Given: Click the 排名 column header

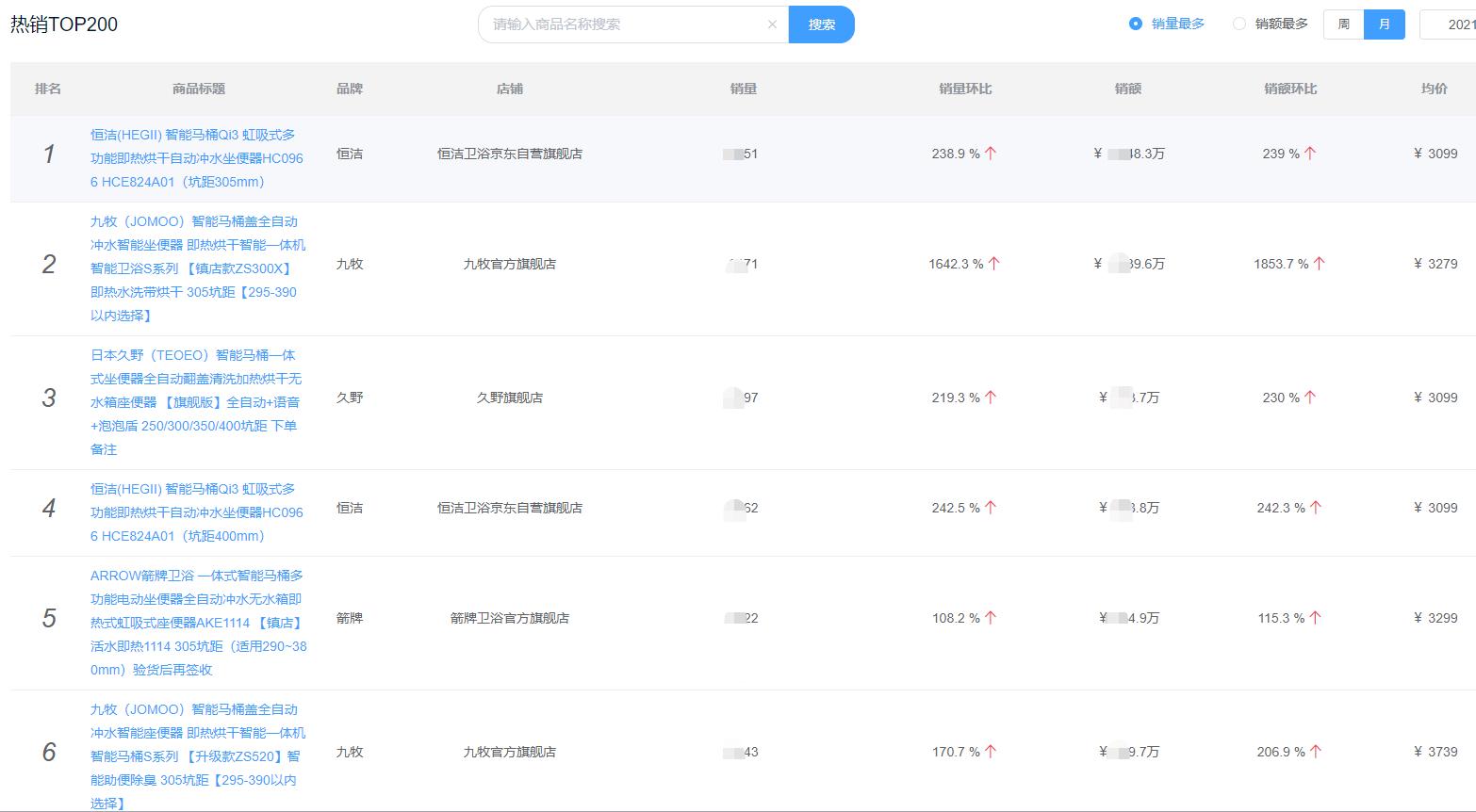Looking at the screenshot, I should click(48, 89).
